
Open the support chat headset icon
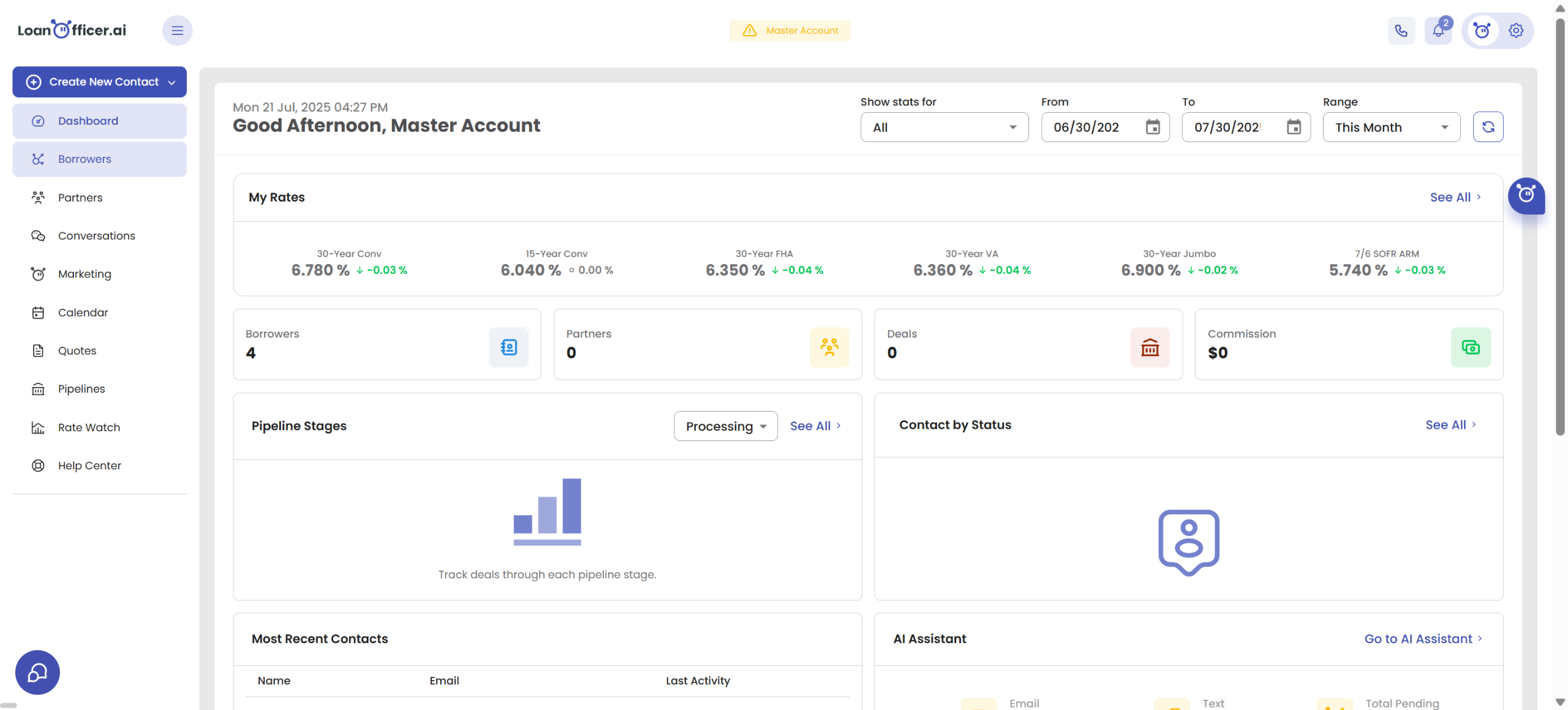(37, 672)
